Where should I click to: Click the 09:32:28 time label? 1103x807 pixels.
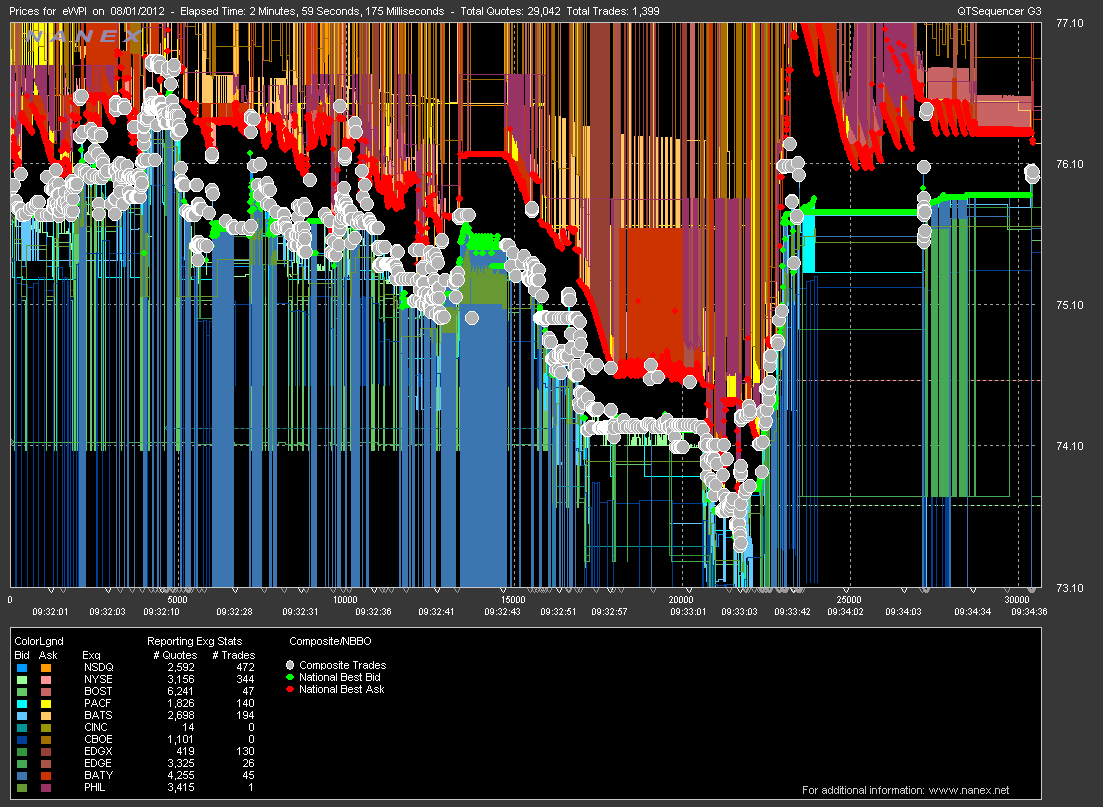point(234,612)
